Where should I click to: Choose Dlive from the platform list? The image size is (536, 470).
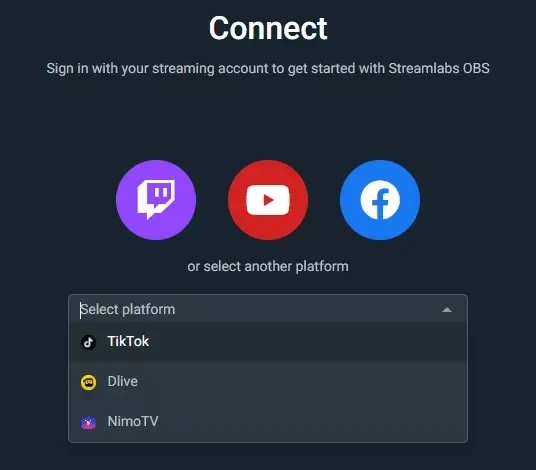coord(122,381)
